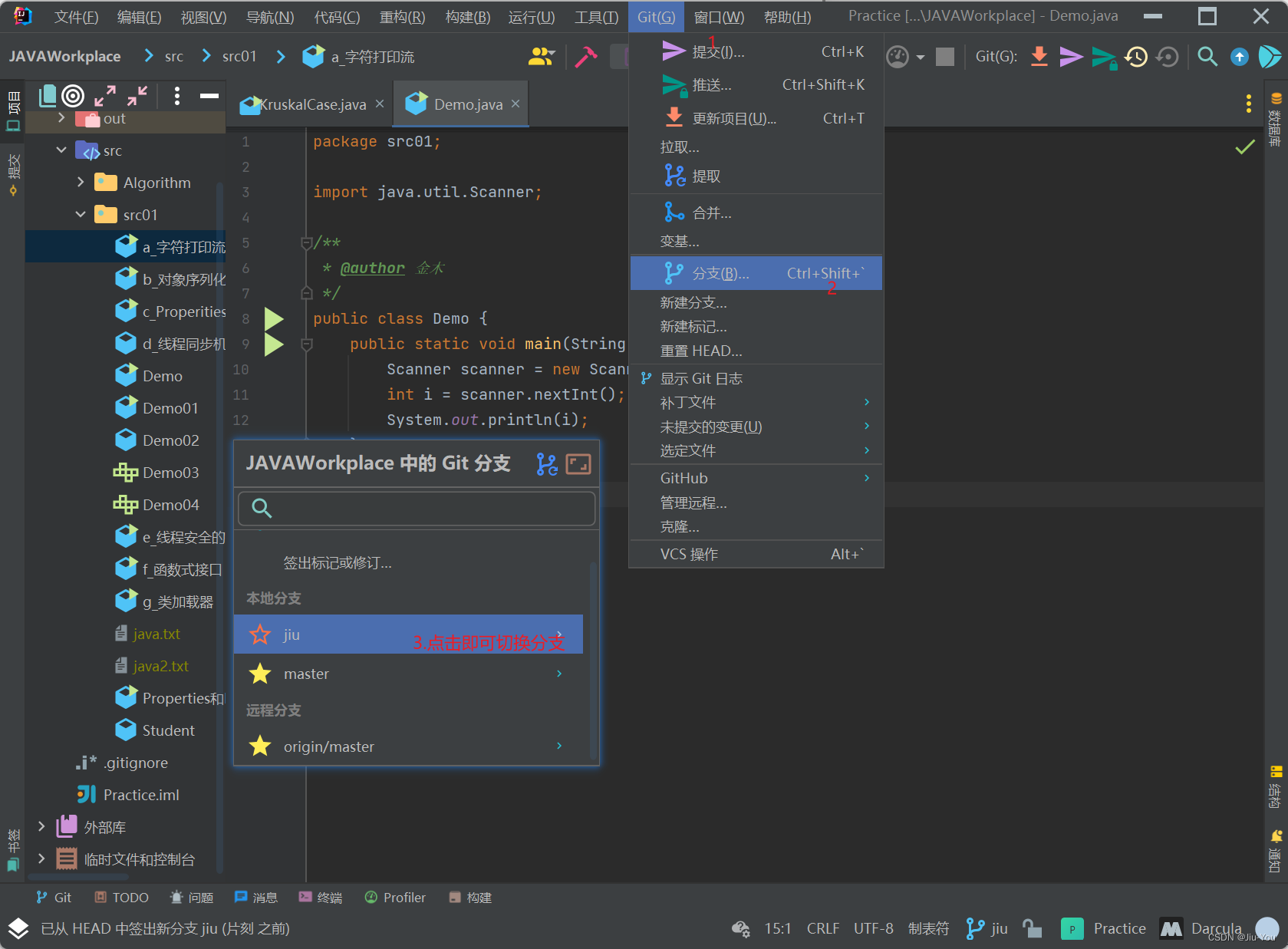Click the Push toolbar icon
Image resolution: width=1288 pixels, height=949 pixels.
click(1104, 57)
